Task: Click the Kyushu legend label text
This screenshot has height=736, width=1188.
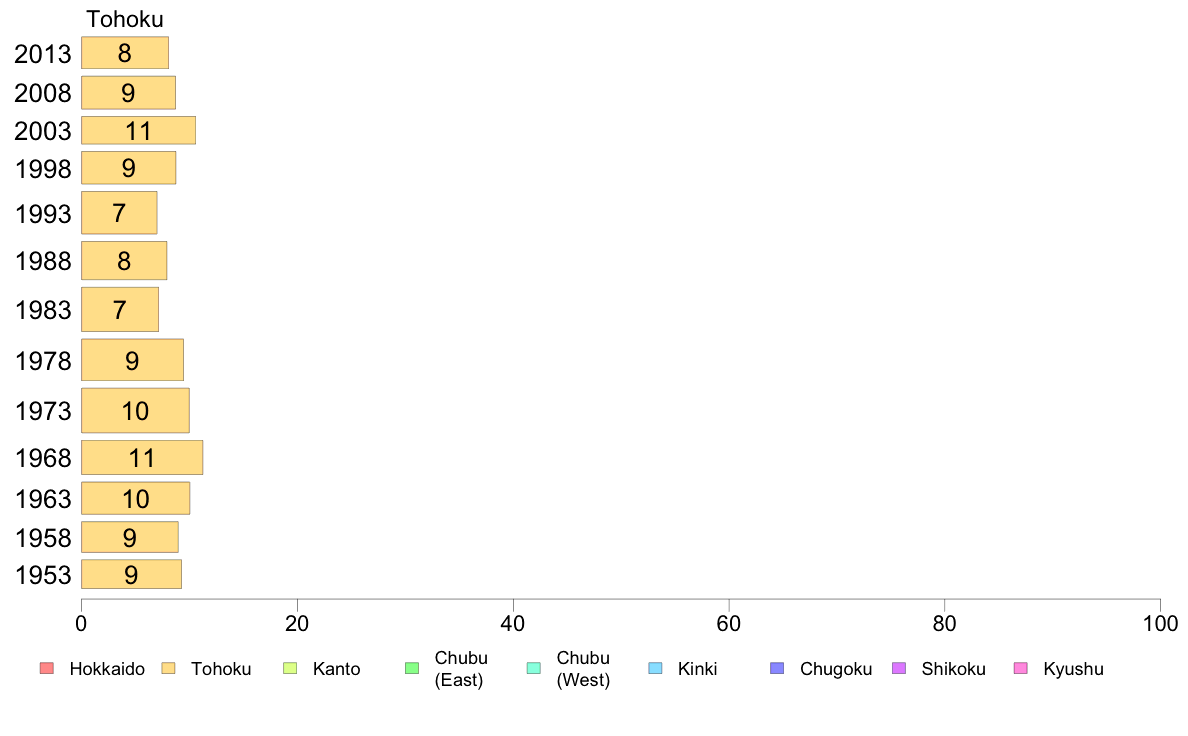Action: click(1073, 669)
